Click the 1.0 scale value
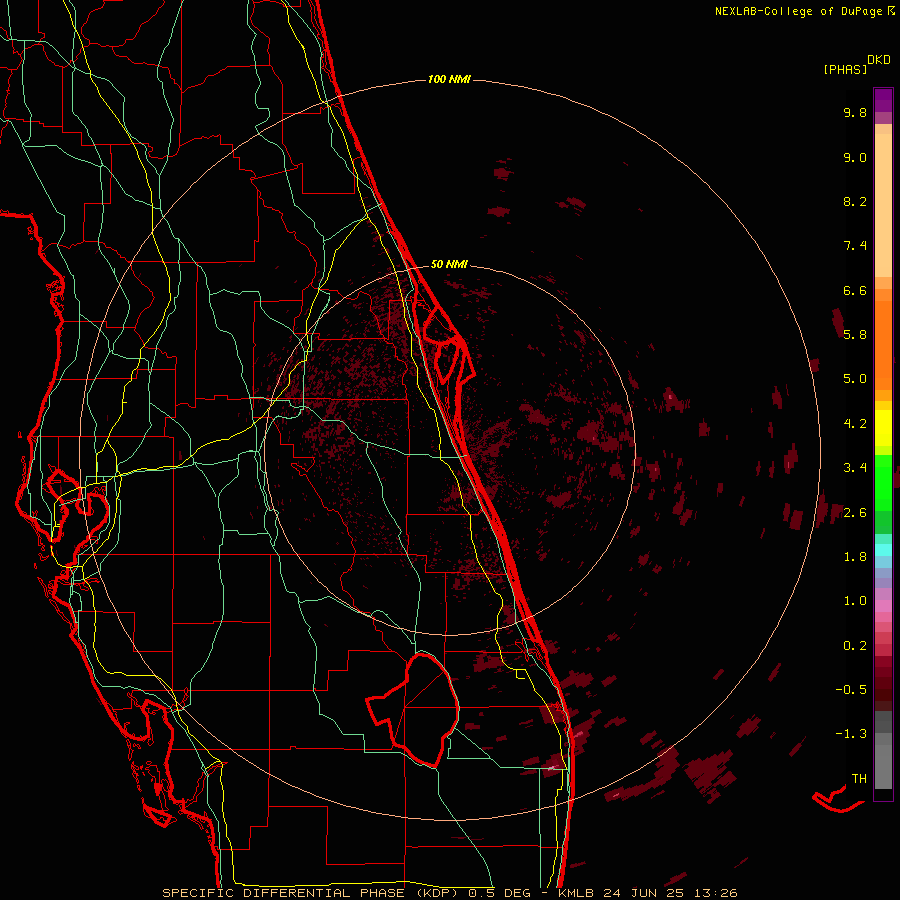Screen dimensions: 900x900 point(855,601)
